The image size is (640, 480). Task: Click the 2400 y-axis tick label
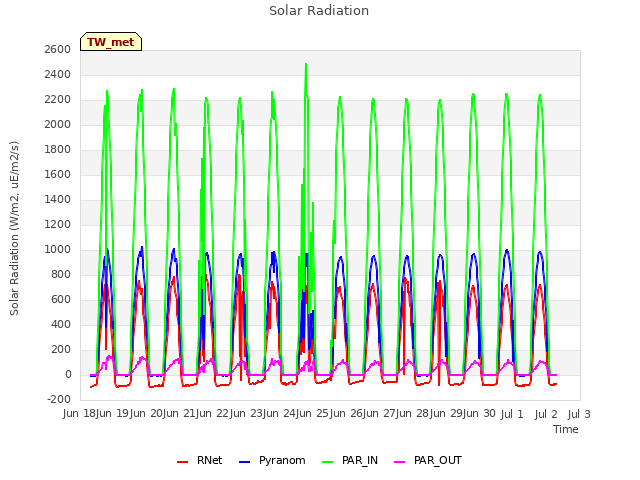tap(58, 74)
